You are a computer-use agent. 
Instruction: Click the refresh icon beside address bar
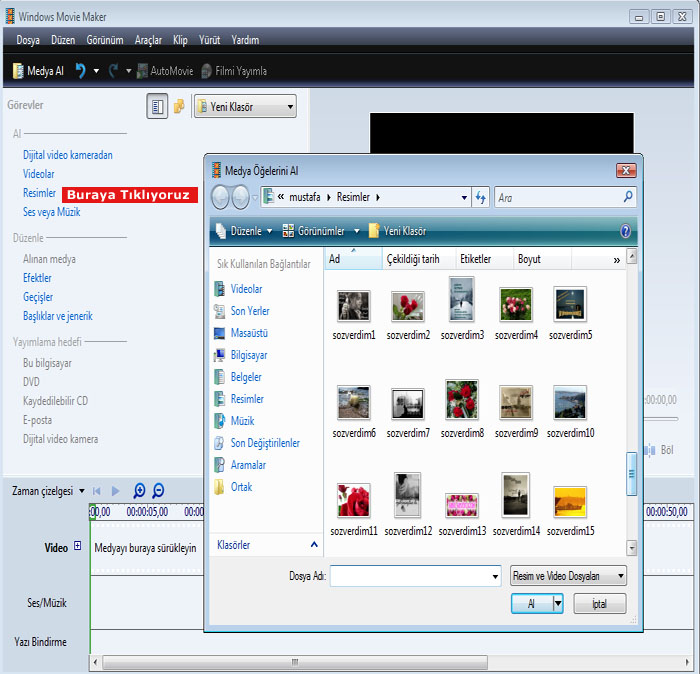click(481, 198)
